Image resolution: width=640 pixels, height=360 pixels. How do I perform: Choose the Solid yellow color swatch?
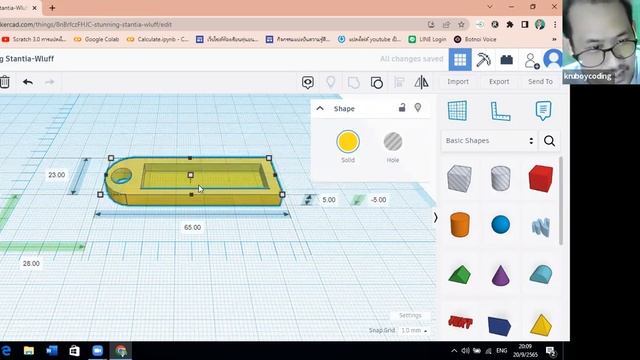348,142
